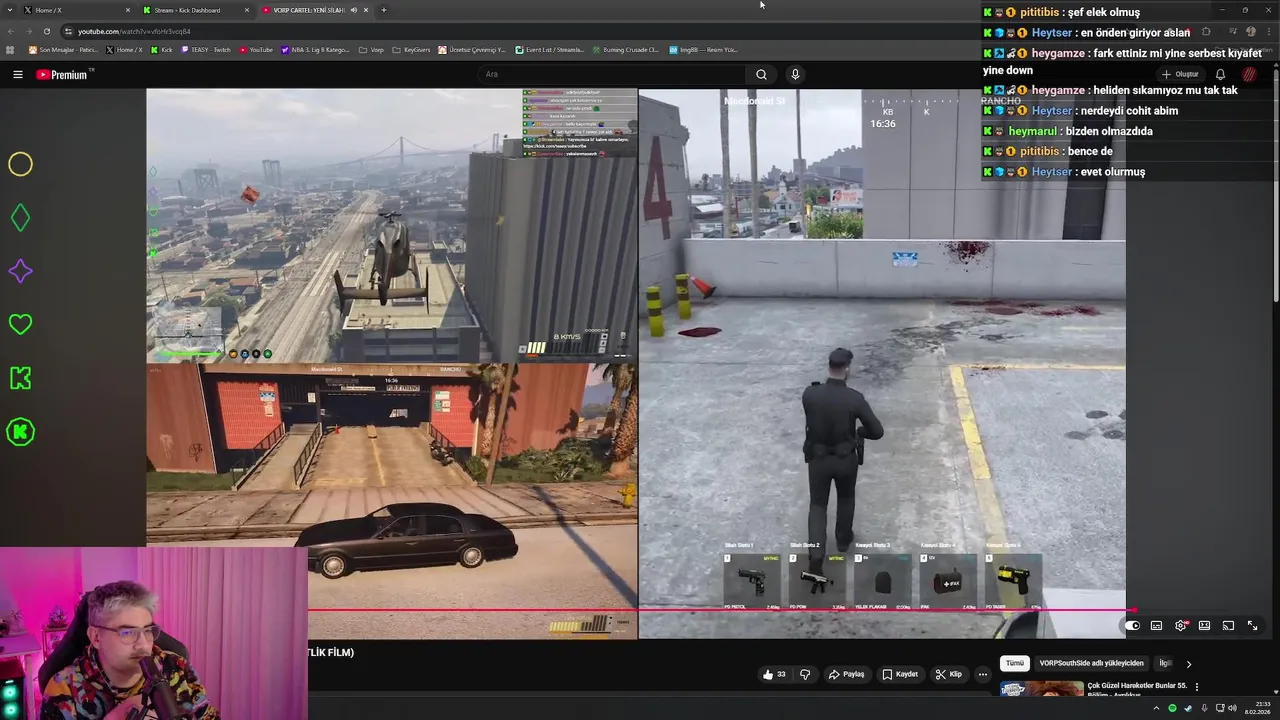Open the taskbar volume speaker control
Image resolution: width=1280 pixels, height=720 pixels.
click(1232, 708)
